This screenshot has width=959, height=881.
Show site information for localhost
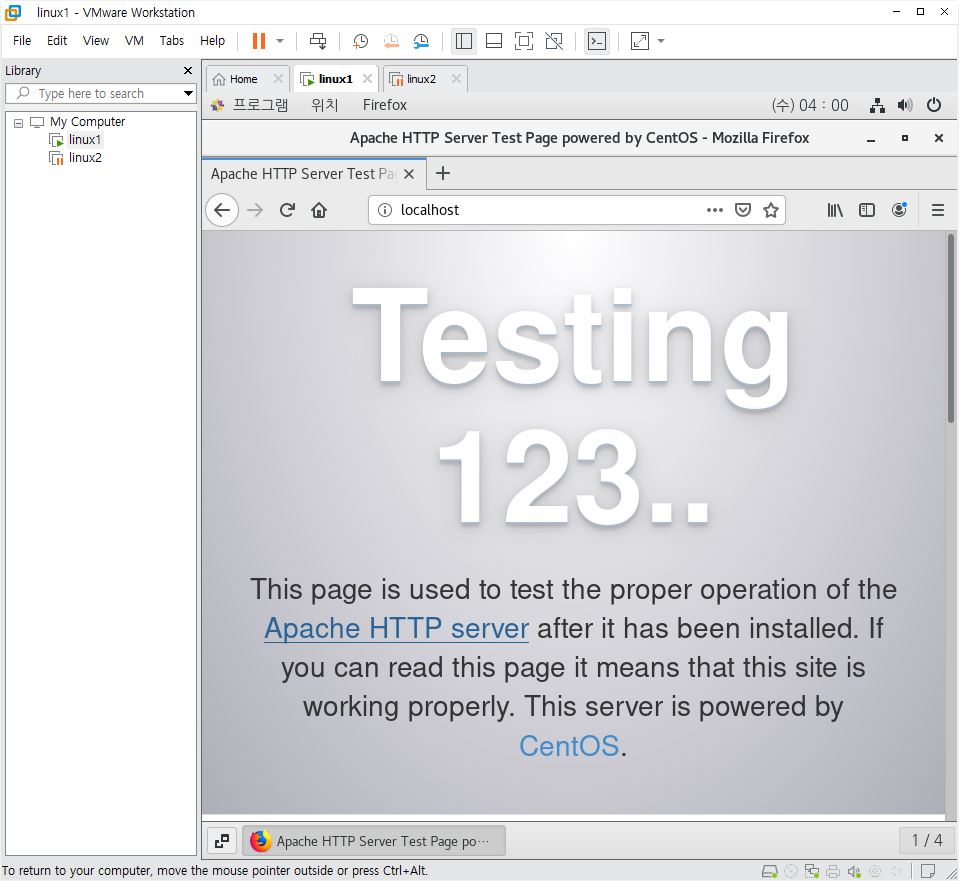385,210
